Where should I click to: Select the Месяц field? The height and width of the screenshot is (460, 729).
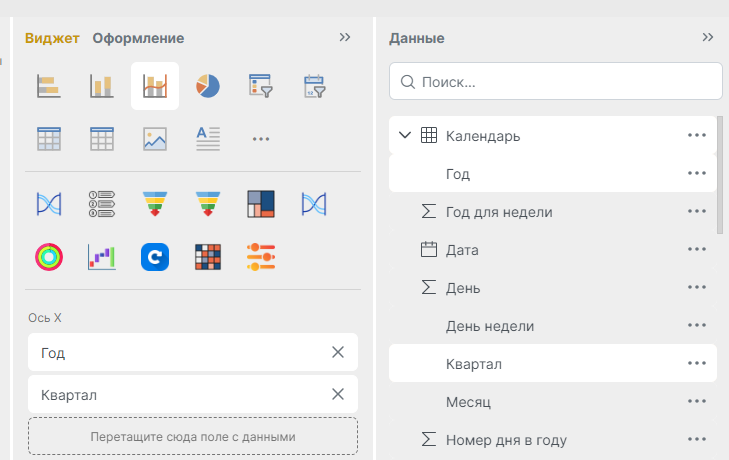click(553, 401)
